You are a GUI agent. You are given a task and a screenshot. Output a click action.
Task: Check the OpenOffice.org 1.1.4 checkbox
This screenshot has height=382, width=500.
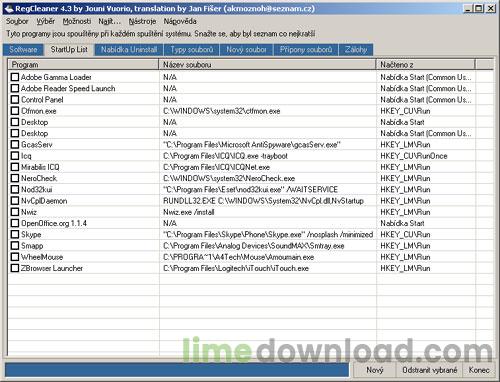pyautogui.click(x=15, y=223)
